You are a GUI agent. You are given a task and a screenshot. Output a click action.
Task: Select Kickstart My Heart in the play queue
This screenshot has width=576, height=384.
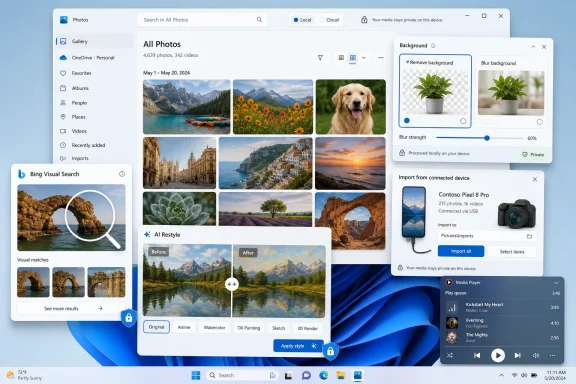click(x=502, y=307)
